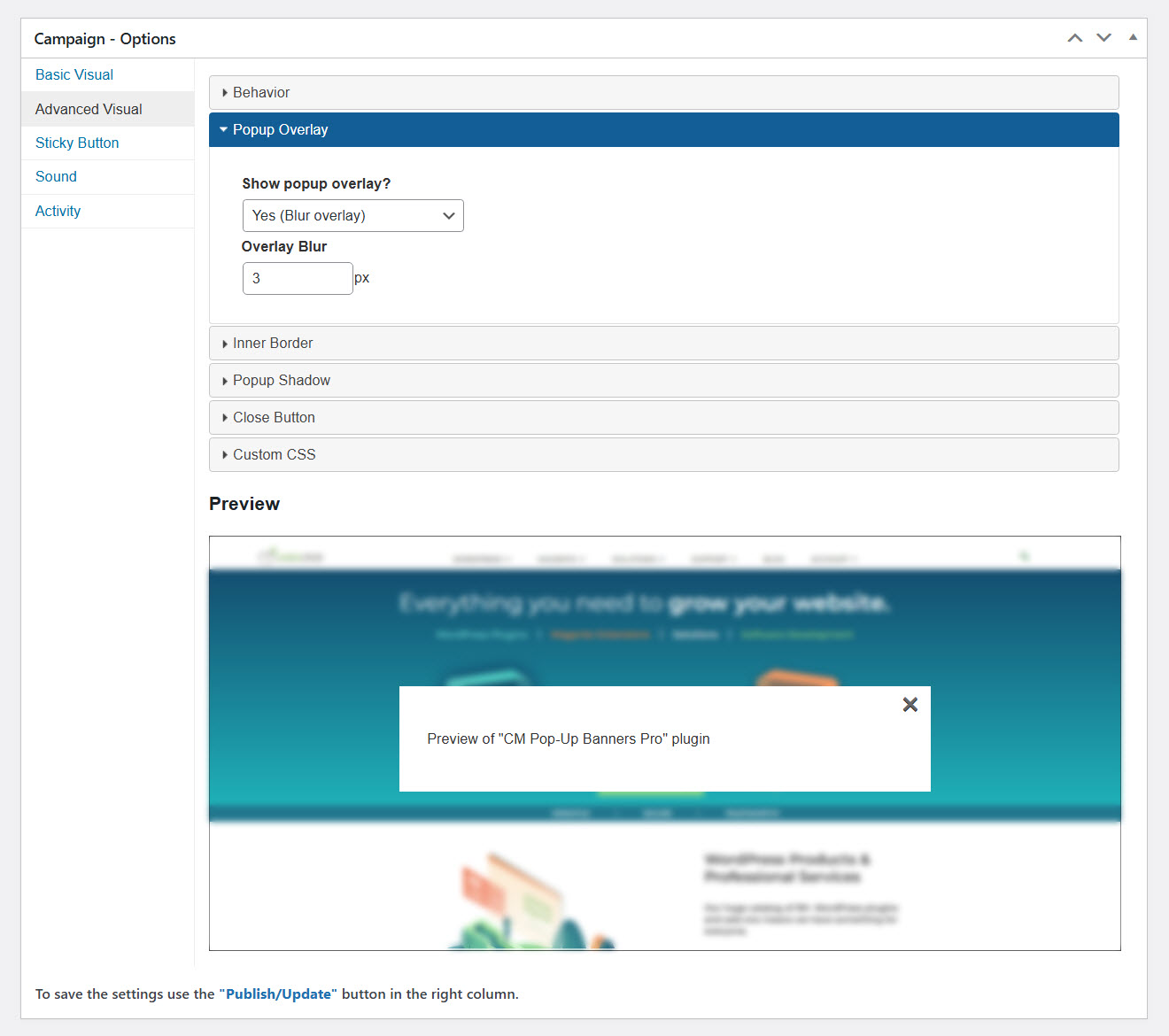Click the Campaign - Options panel title
Image resolution: width=1169 pixels, height=1036 pixels.
click(105, 39)
